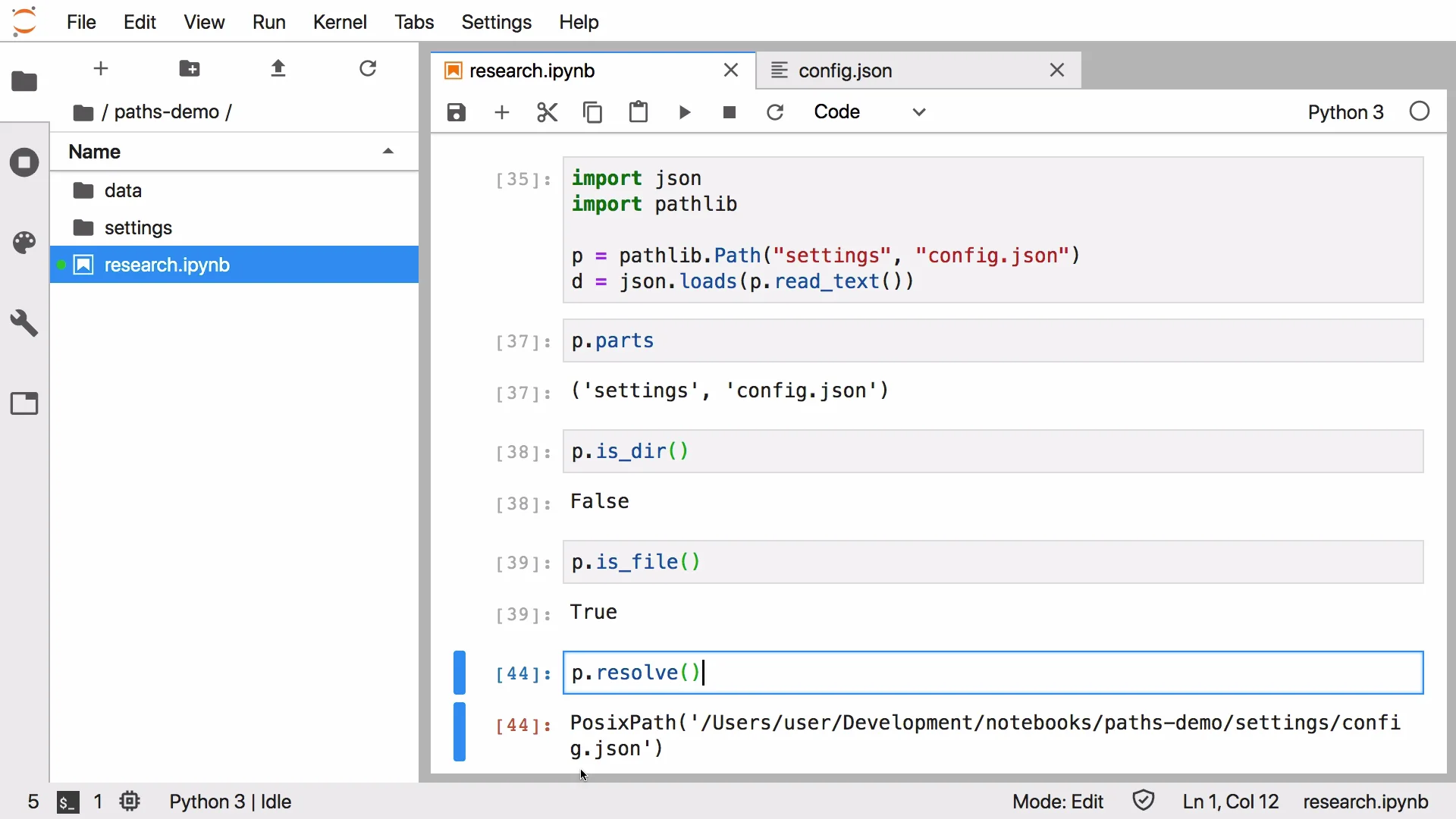Upload files with the upload arrow icon
The height and width of the screenshot is (819, 1456).
(x=278, y=69)
